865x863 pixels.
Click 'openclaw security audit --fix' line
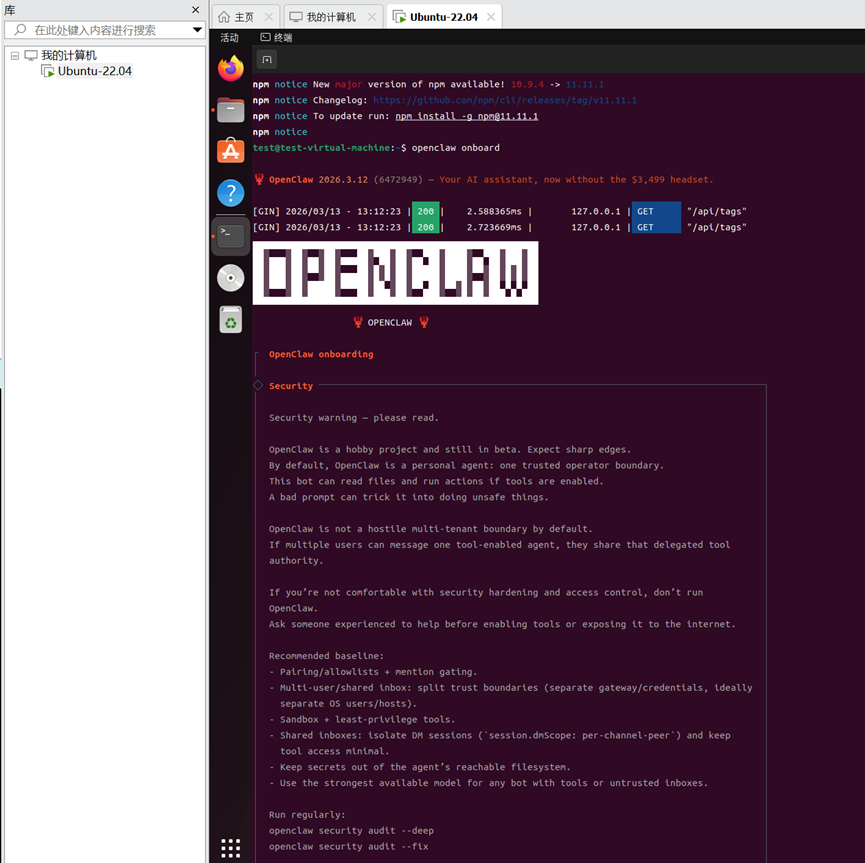(x=349, y=847)
